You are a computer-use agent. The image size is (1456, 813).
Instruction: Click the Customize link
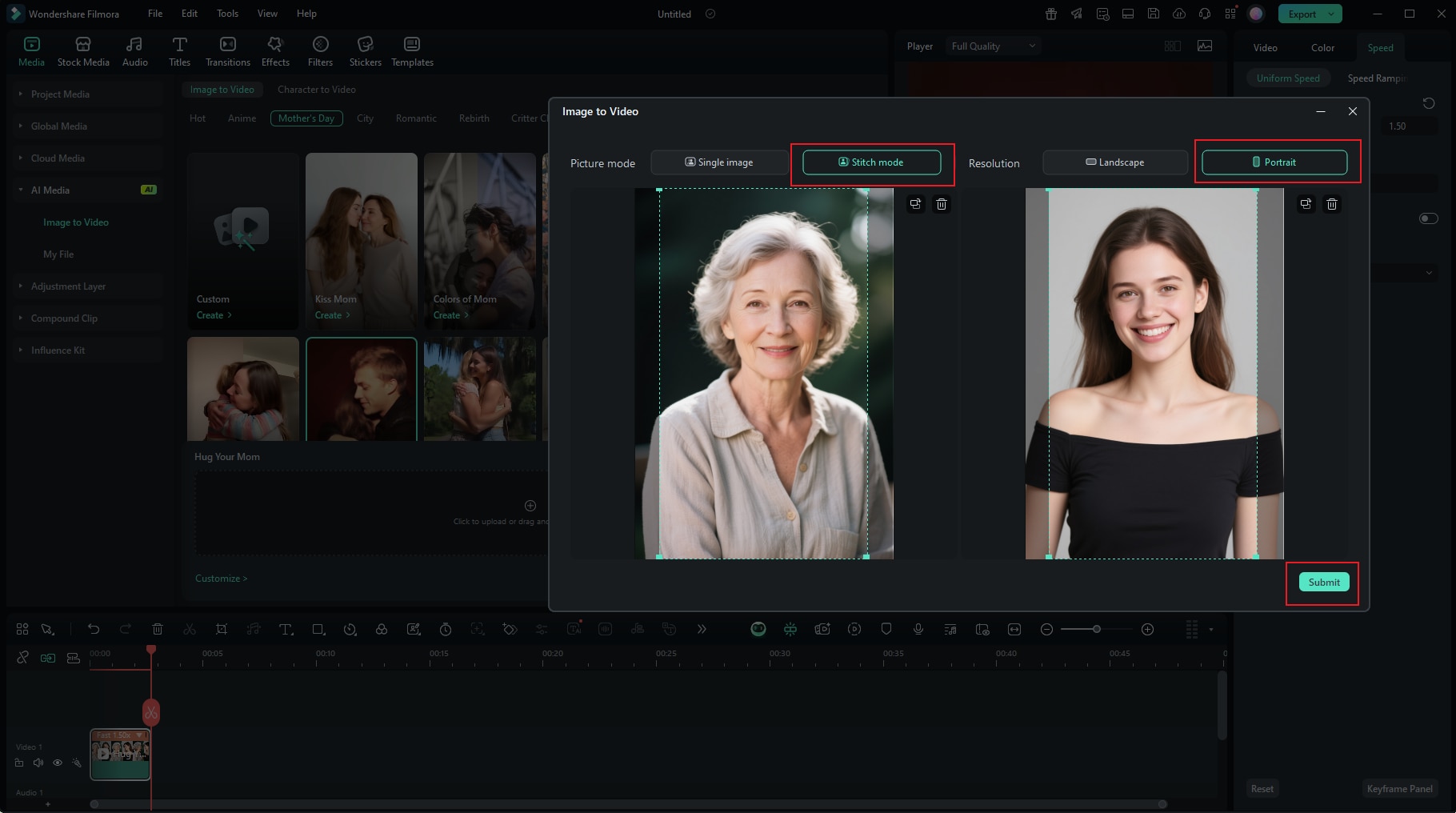pos(221,579)
